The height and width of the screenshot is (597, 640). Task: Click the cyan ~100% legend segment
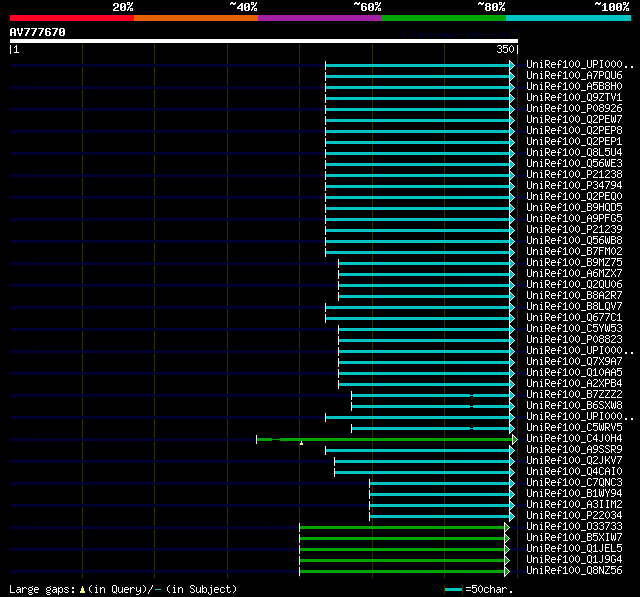click(x=569, y=18)
